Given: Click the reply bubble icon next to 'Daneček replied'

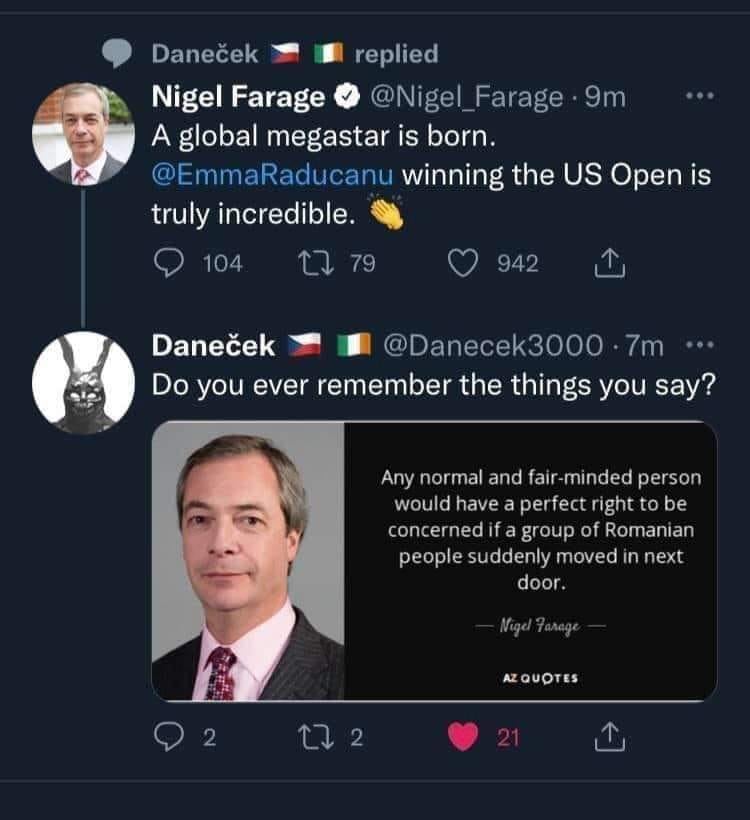Looking at the screenshot, I should pos(118,54).
